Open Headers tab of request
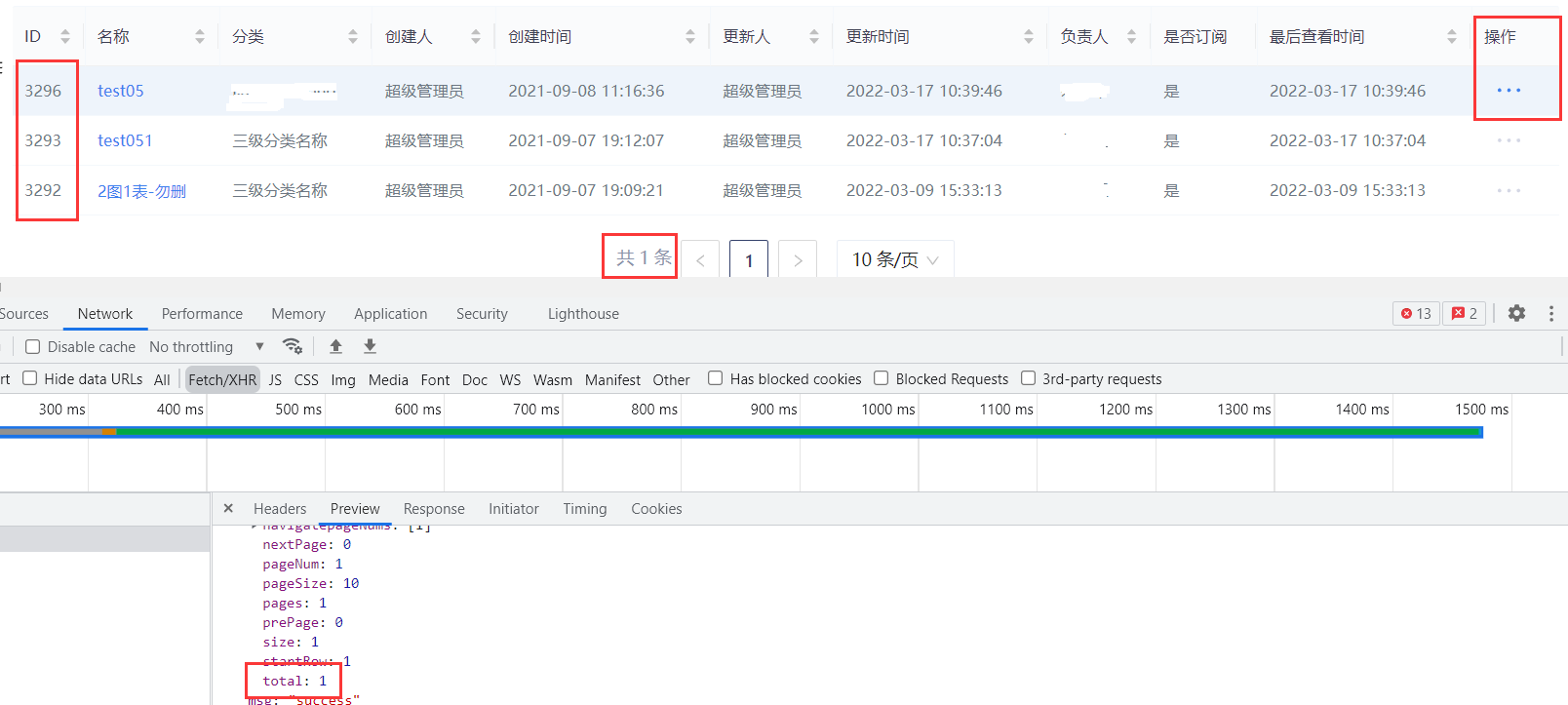This screenshot has height=705, width=1568. click(280, 509)
